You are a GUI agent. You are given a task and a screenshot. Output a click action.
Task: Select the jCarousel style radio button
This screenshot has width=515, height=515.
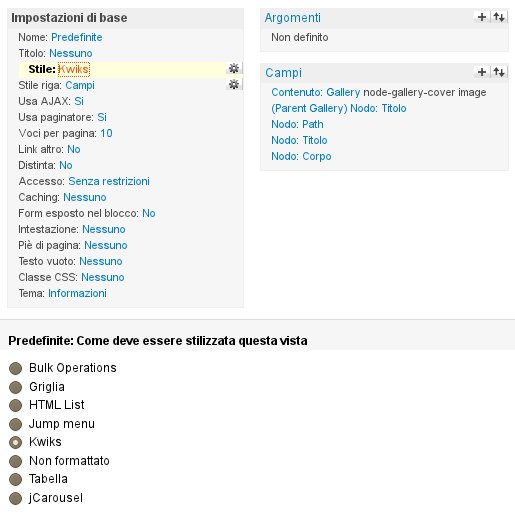pos(15,499)
